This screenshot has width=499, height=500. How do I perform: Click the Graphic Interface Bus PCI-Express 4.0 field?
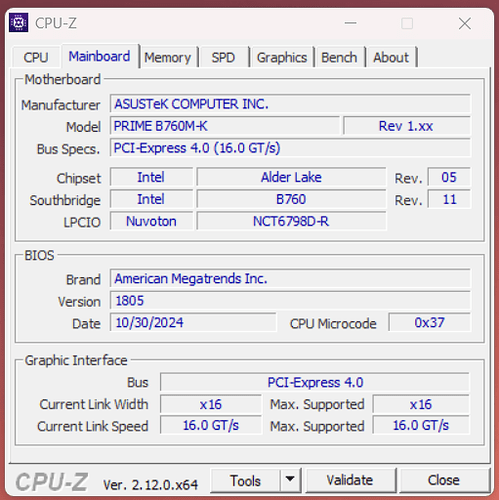click(315, 382)
